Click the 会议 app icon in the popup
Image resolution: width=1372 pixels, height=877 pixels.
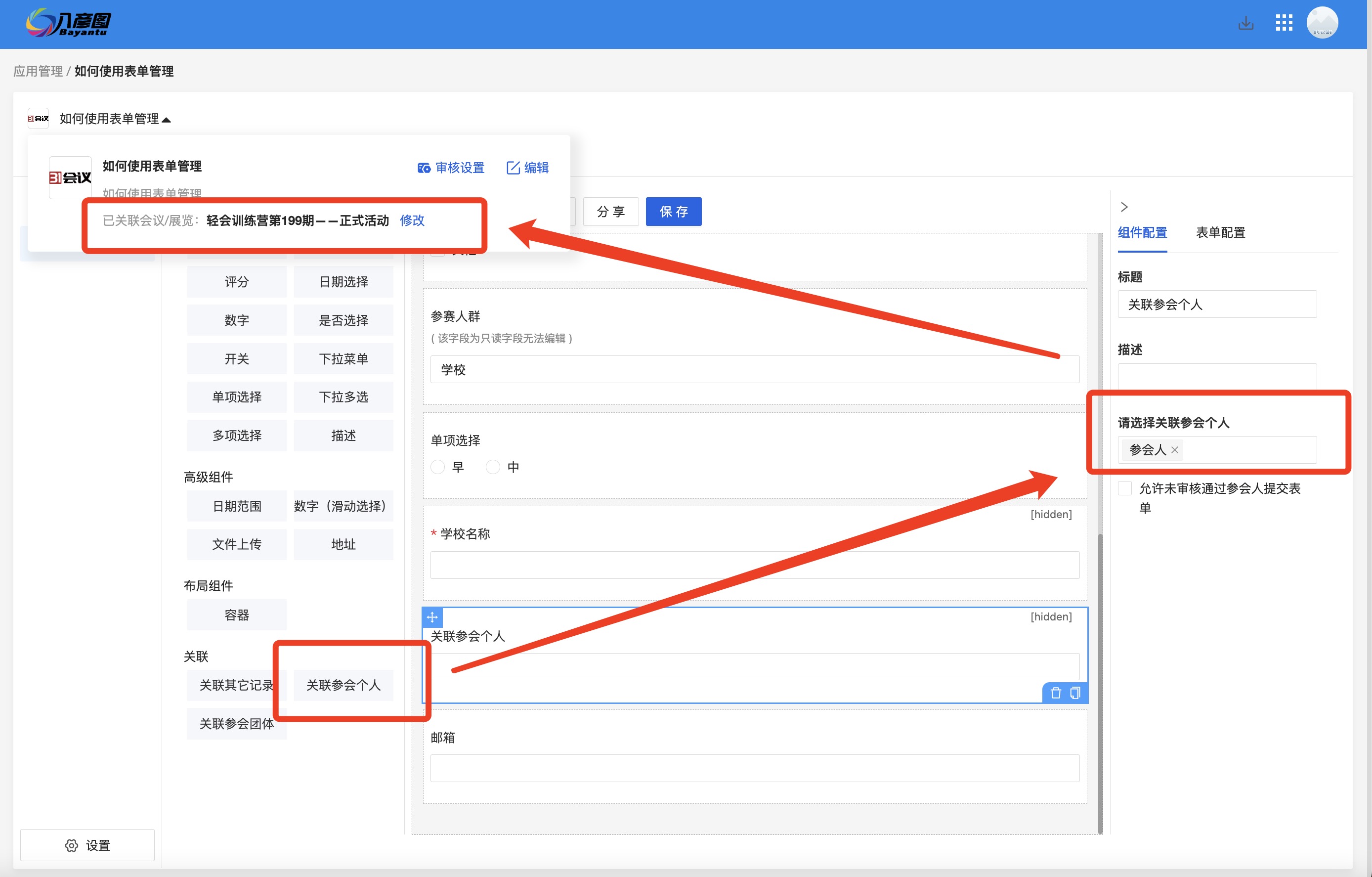[70, 176]
